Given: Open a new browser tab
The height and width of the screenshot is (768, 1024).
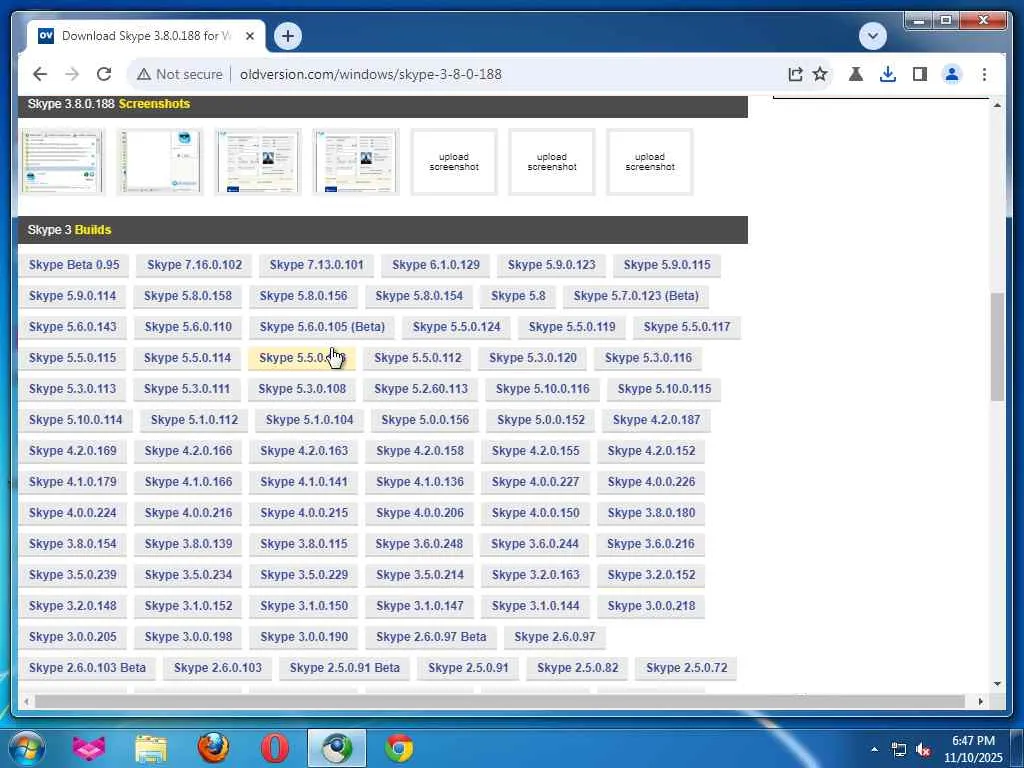Looking at the screenshot, I should click(287, 36).
